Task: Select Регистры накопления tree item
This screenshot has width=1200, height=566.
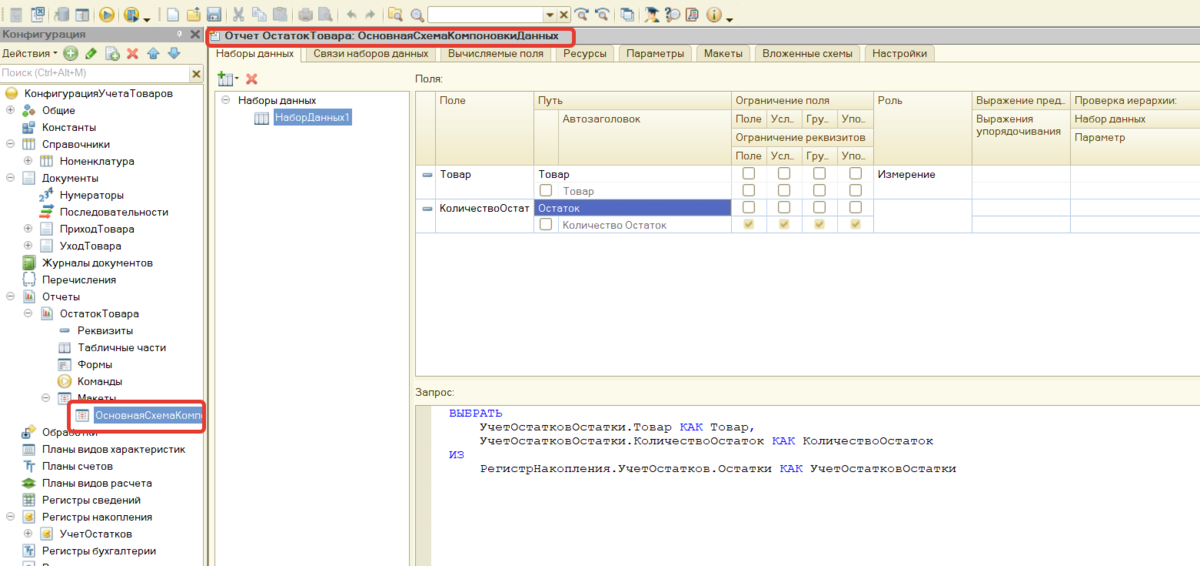Action: coord(97,517)
